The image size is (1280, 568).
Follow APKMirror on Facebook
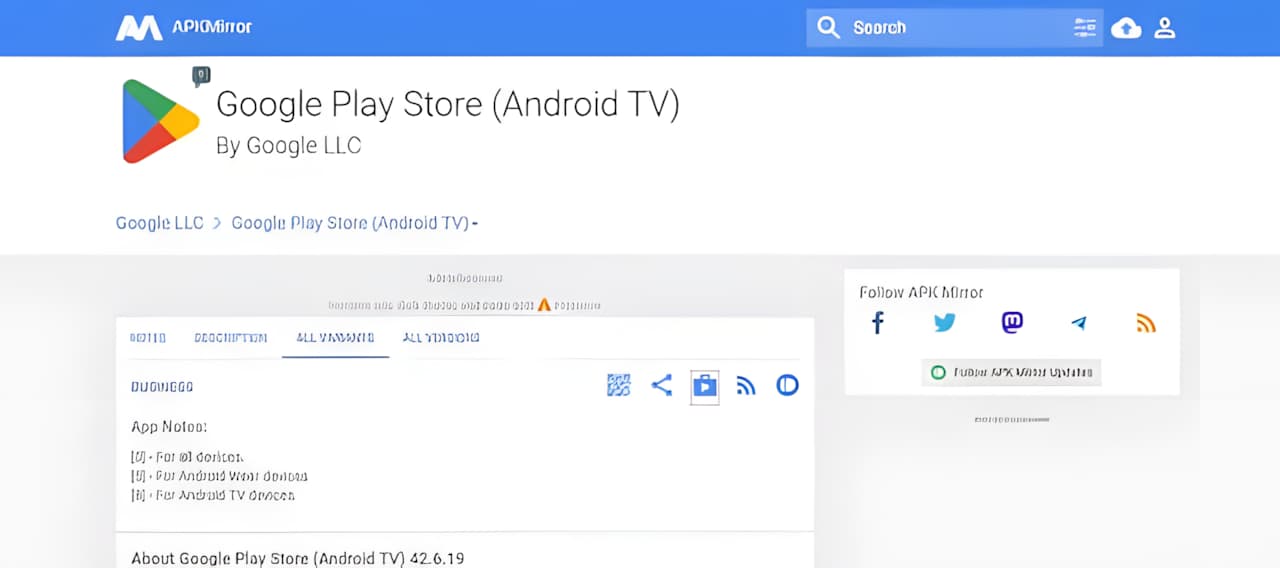click(x=878, y=323)
